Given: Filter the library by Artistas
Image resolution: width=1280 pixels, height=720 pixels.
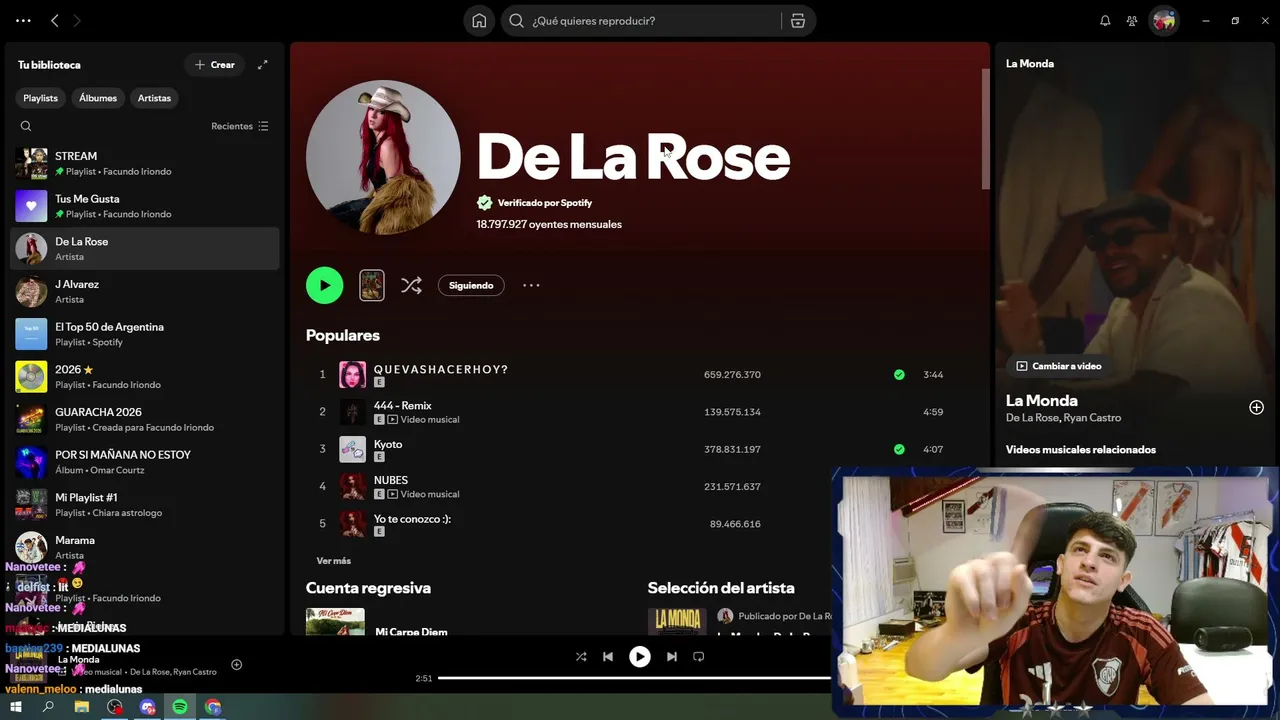Looking at the screenshot, I should tap(154, 98).
